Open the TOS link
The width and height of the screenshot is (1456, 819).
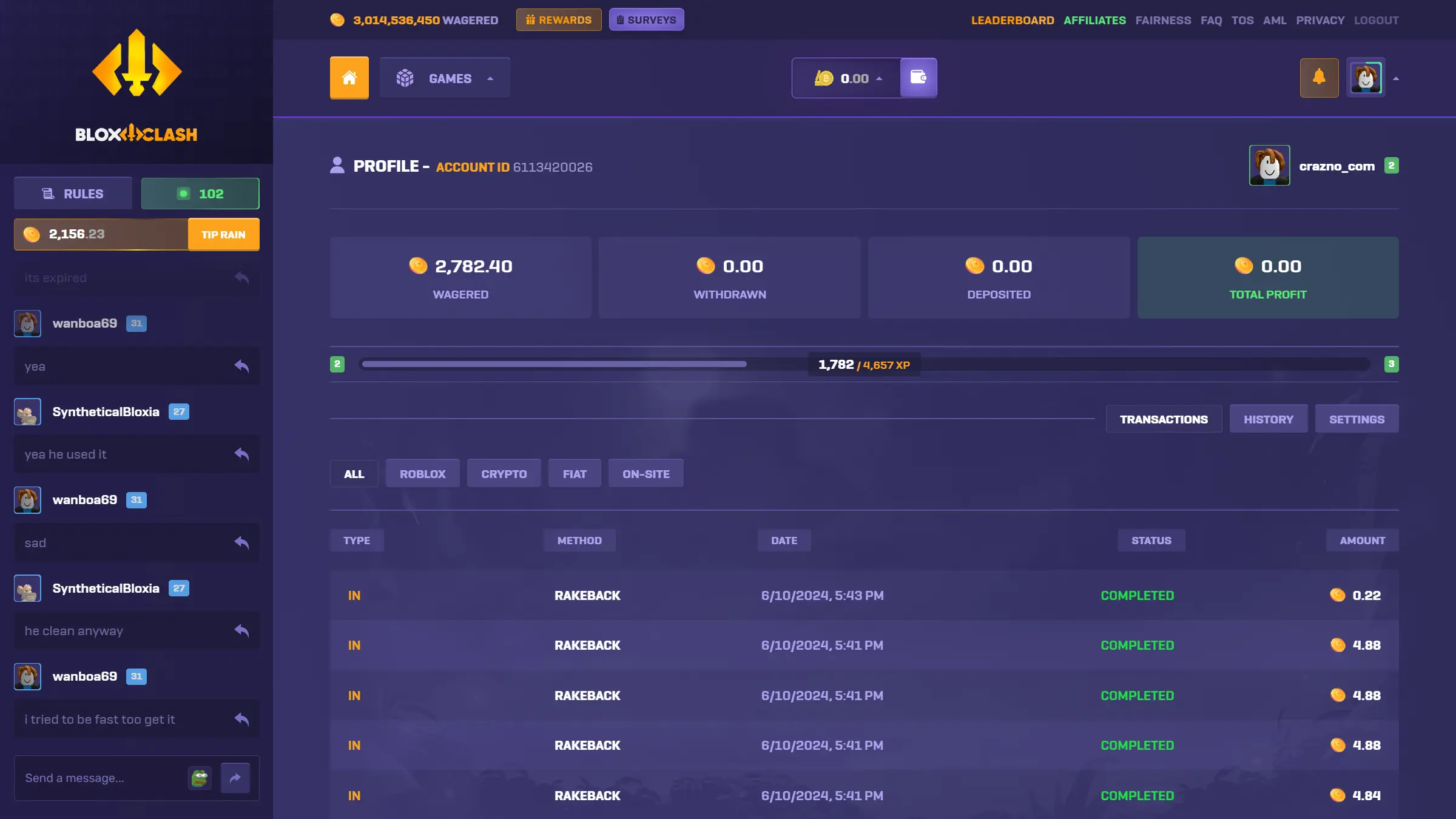pos(1242,20)
